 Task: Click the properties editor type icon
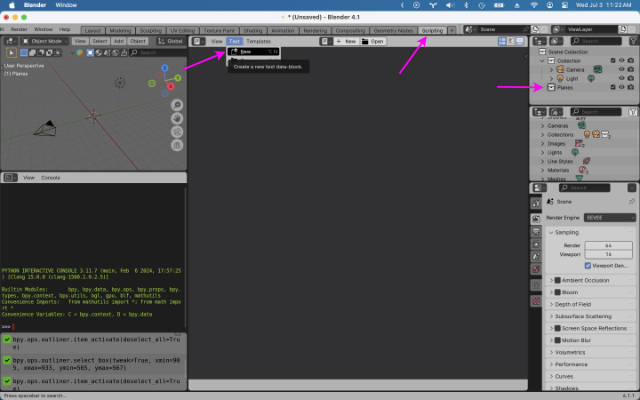point(539,188)
